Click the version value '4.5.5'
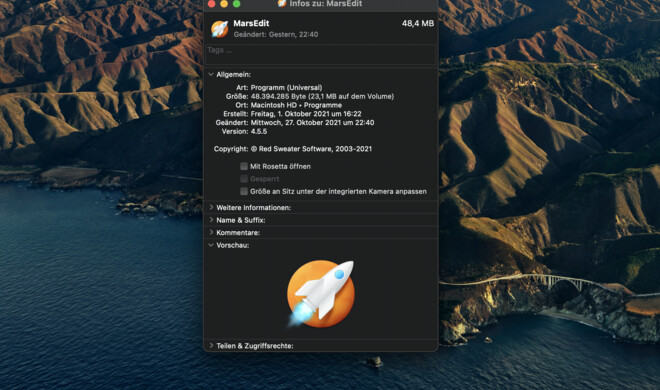660x390 pixels. (x=259, y=132)
